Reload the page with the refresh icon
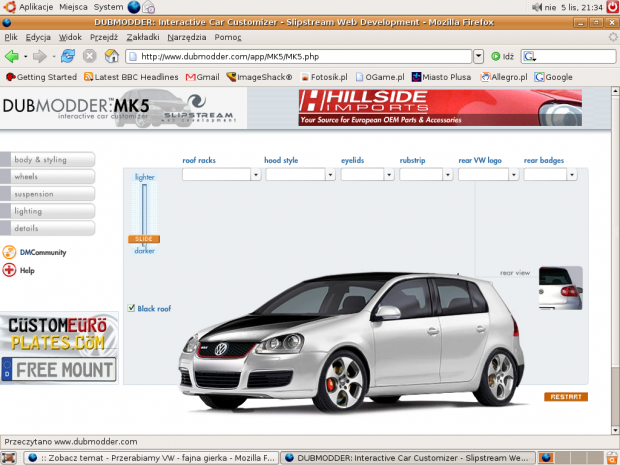This screenshot has width=620, height=465. click(68, 56)
